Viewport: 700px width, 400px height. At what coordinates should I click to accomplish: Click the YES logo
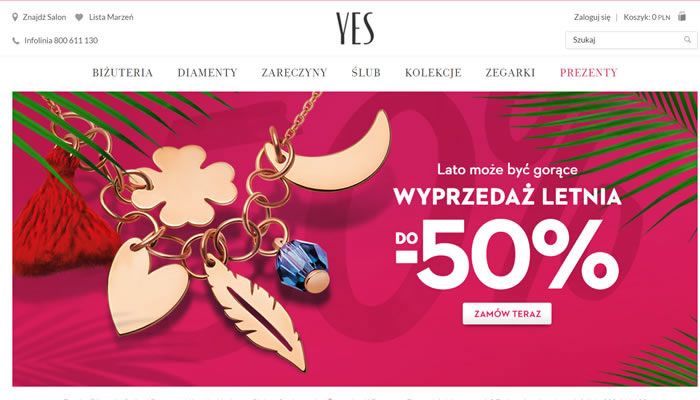pyautogui.click(x=355, y=29)
